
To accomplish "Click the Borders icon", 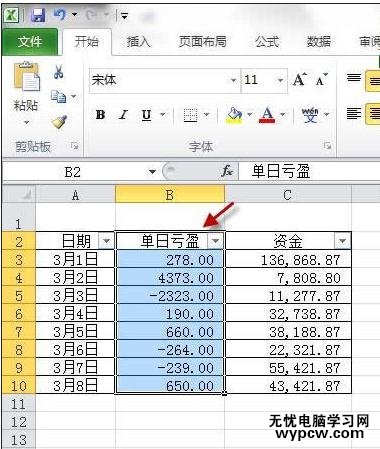I will click(x=190, y=115).
